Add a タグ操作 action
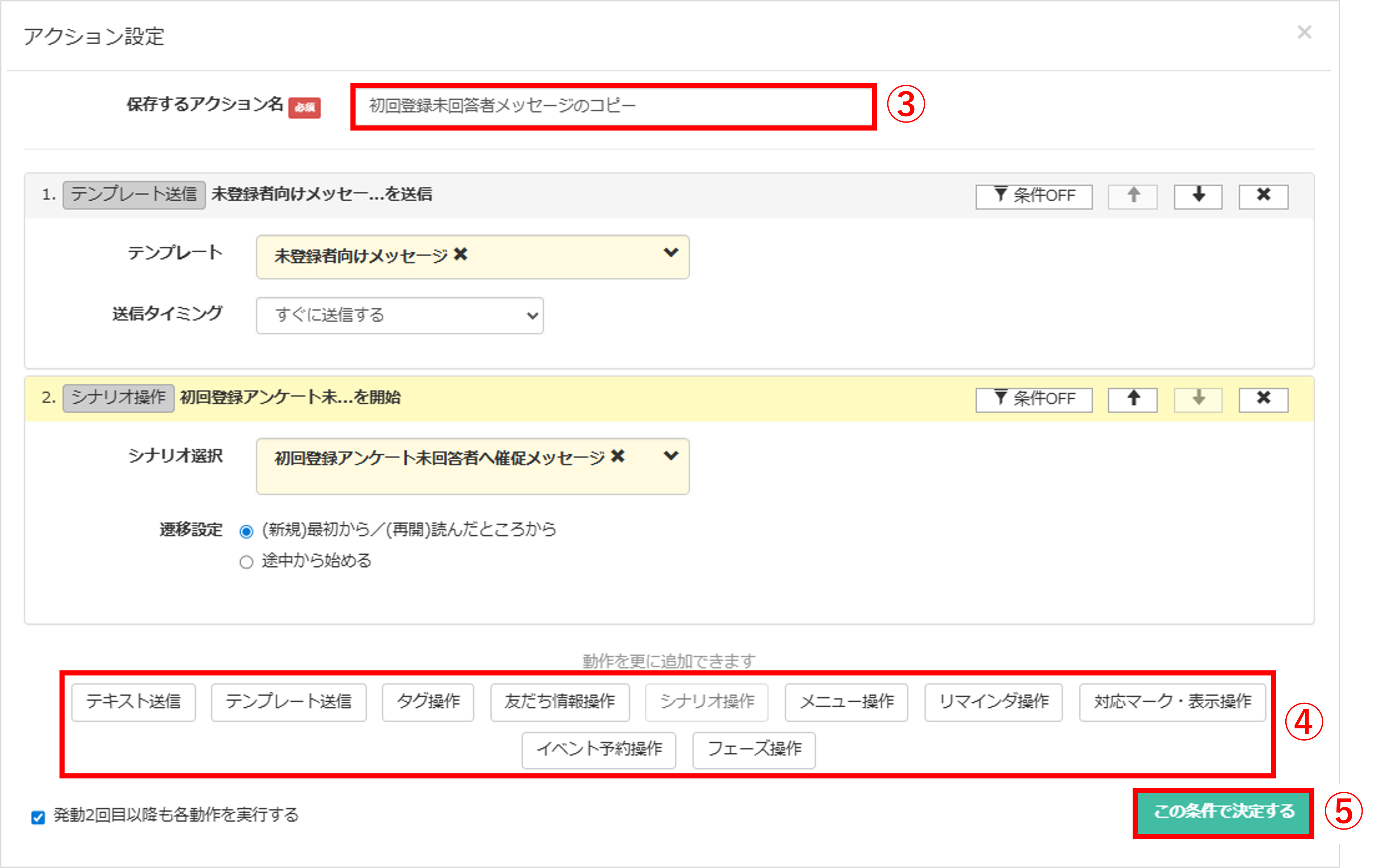The height and width of the screenshot is (868, 1388). 428,702
